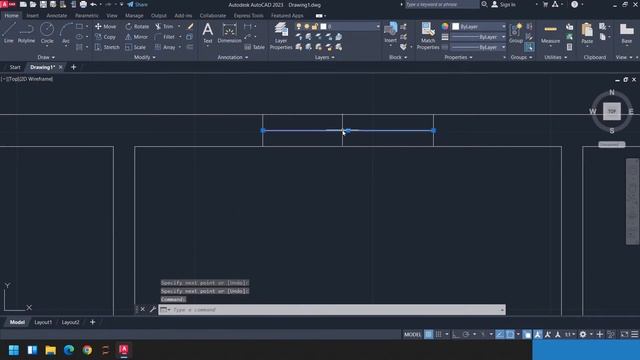Viewport: 640px width, 360px height.
Task: Expand the Modify panel
Action: (x=144, y=58)
